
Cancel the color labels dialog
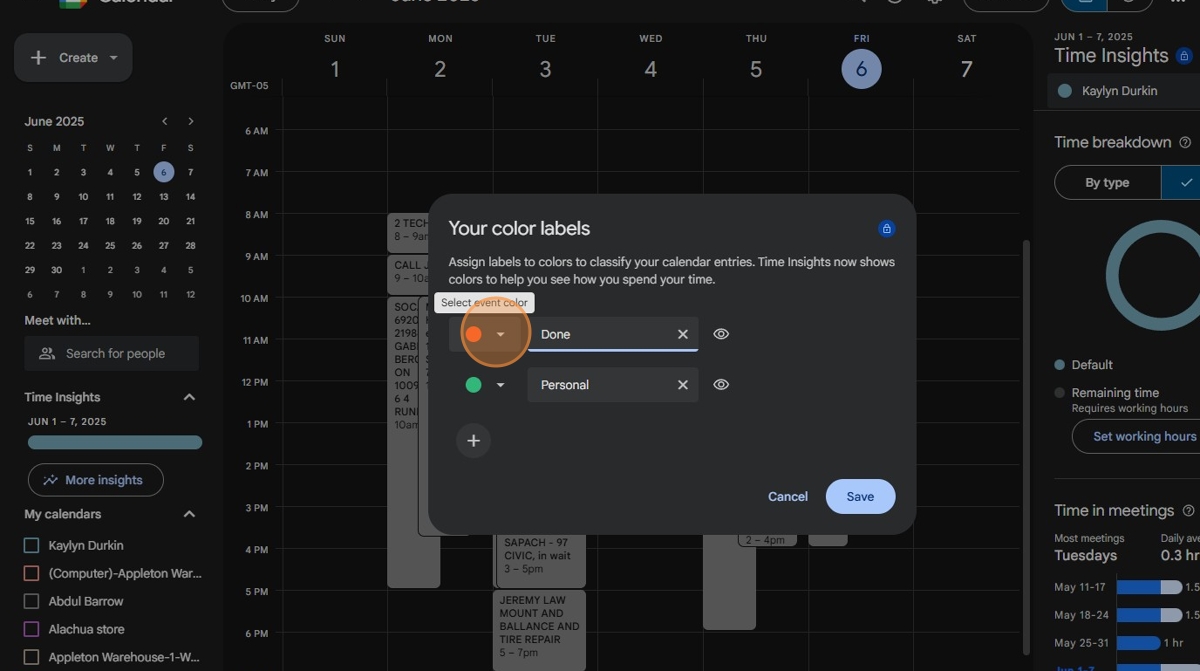(x=788, y=497)
